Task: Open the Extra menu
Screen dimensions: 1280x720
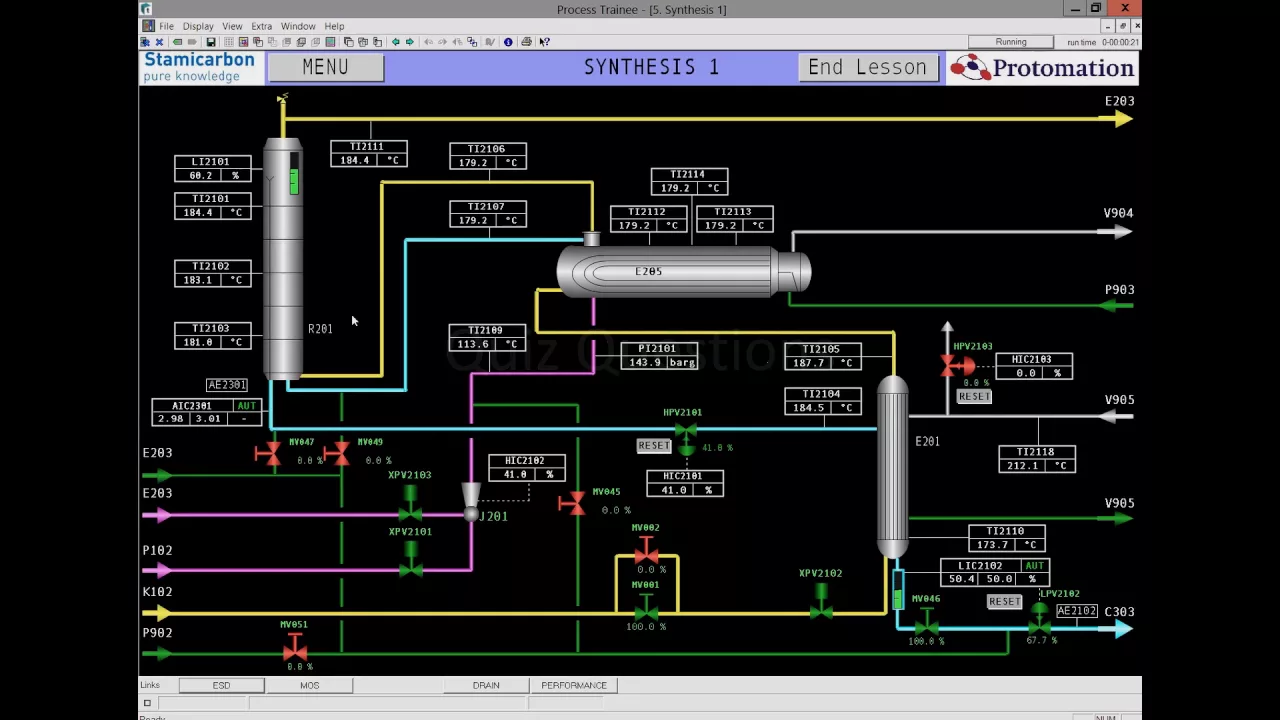Action: (x=261, y=26)
